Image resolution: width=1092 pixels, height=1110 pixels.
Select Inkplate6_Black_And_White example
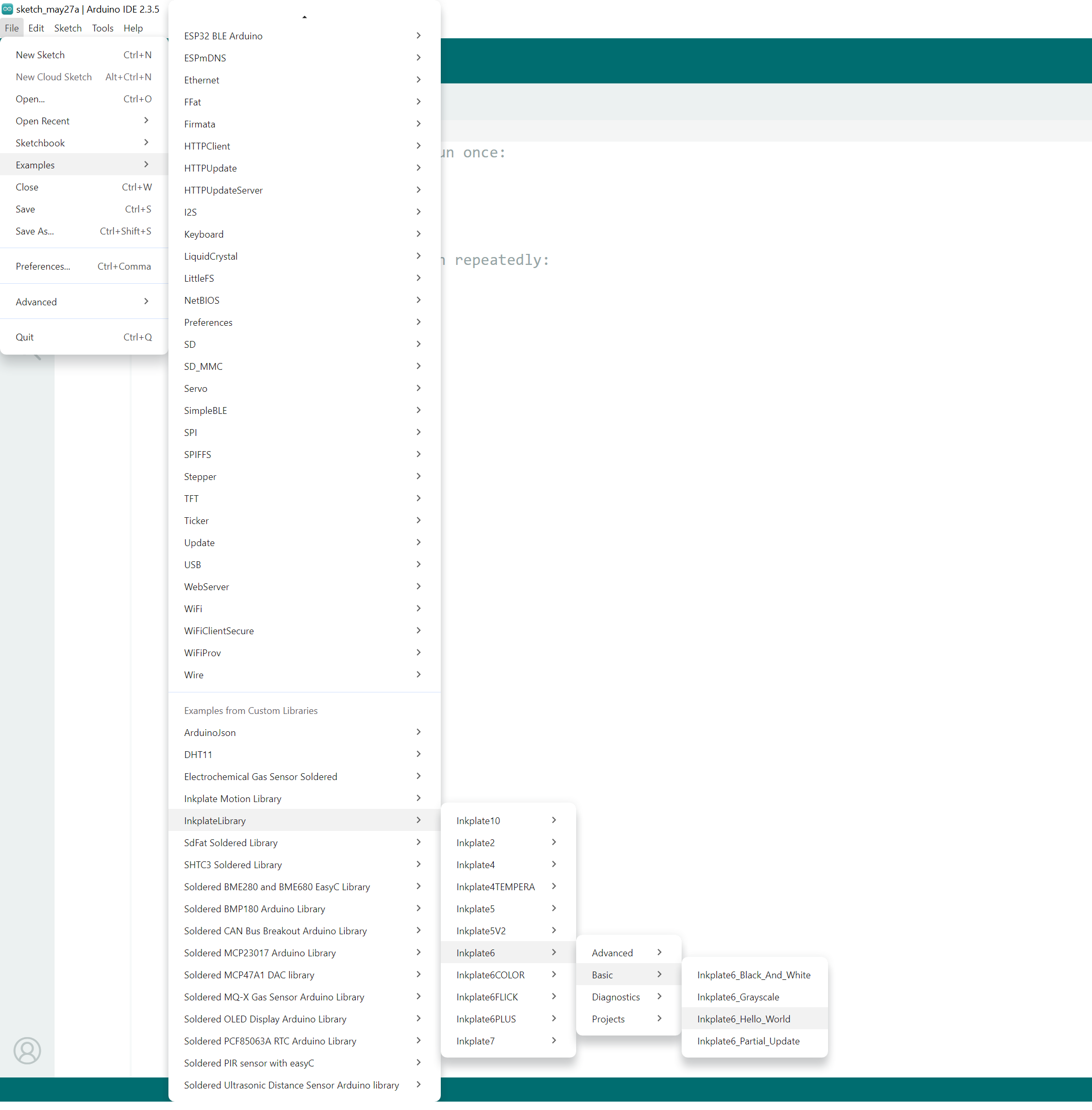(753, 975)
